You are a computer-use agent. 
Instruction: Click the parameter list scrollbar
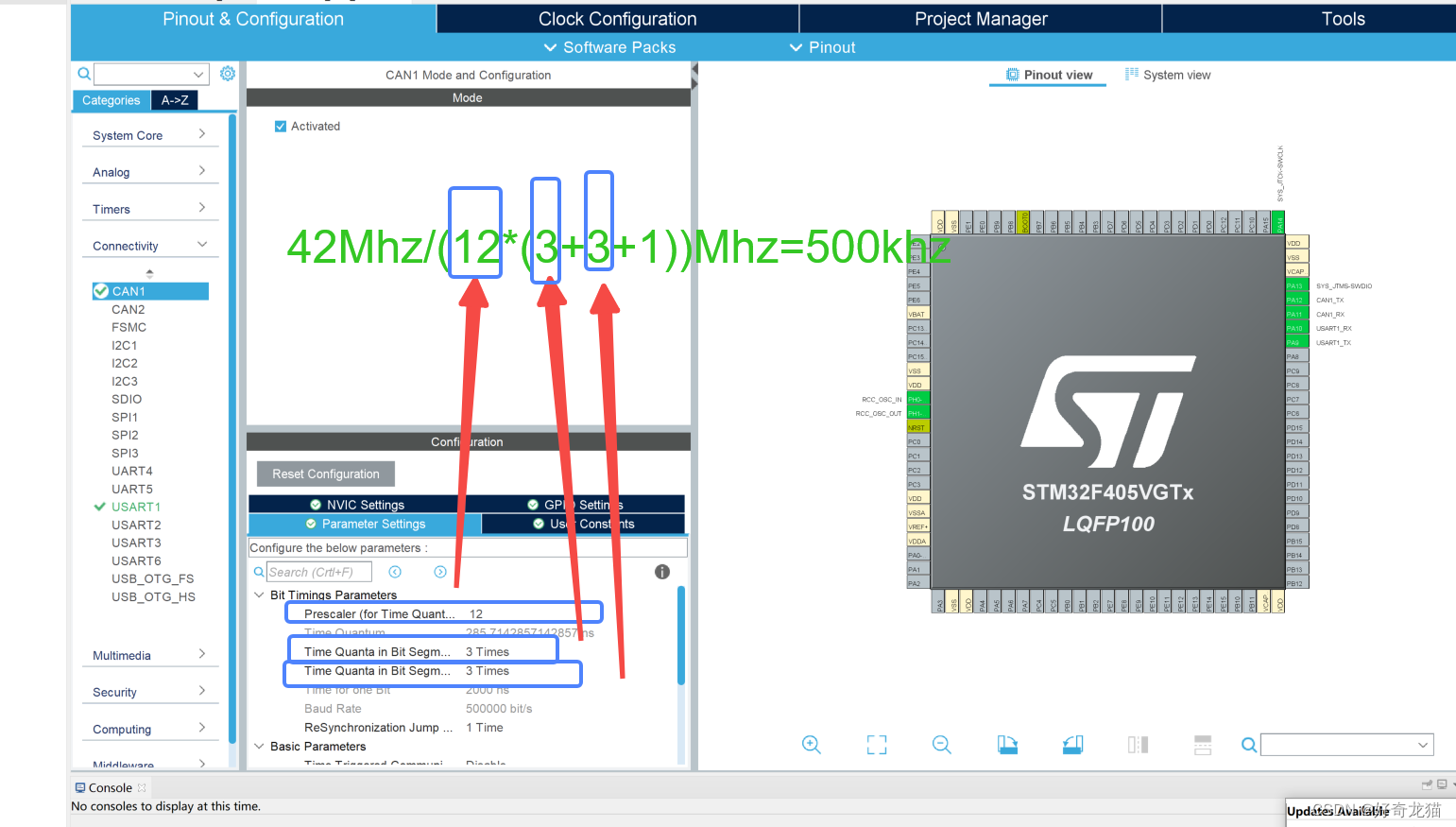(x=680, y=635)
